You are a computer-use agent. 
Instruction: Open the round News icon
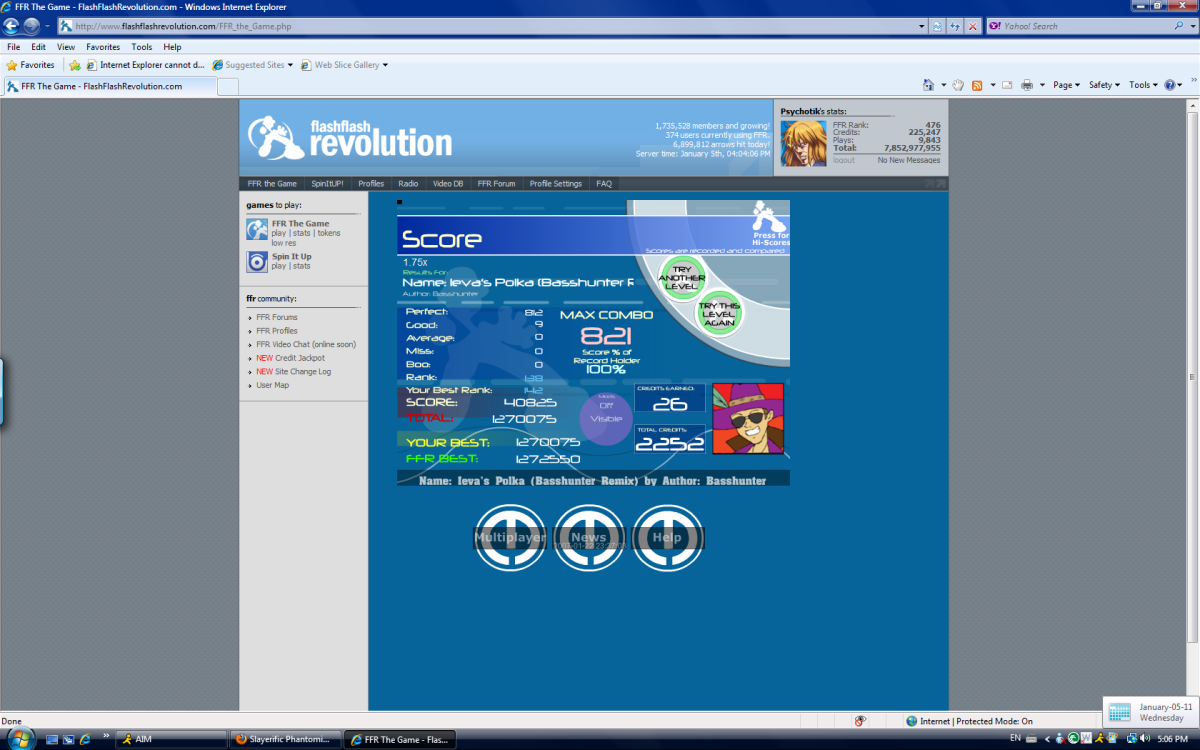point(589,538)
